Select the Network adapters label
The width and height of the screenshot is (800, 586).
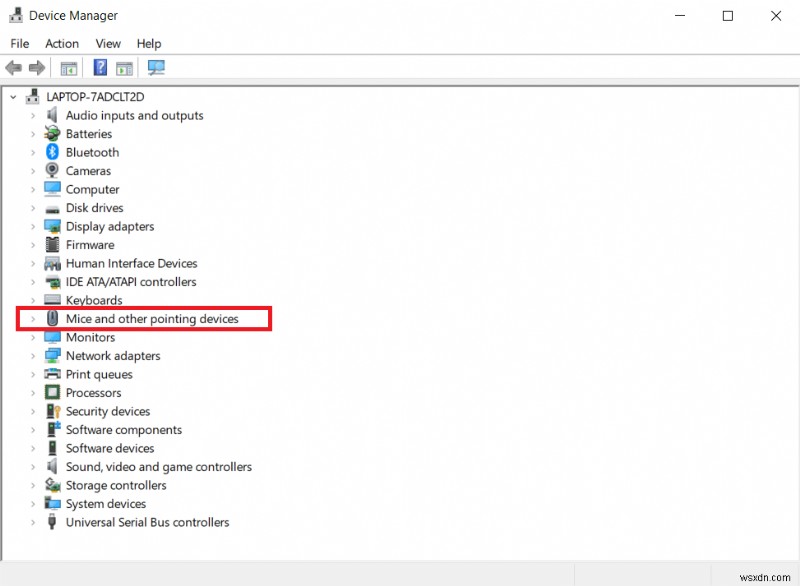click(x=113, y=355)
